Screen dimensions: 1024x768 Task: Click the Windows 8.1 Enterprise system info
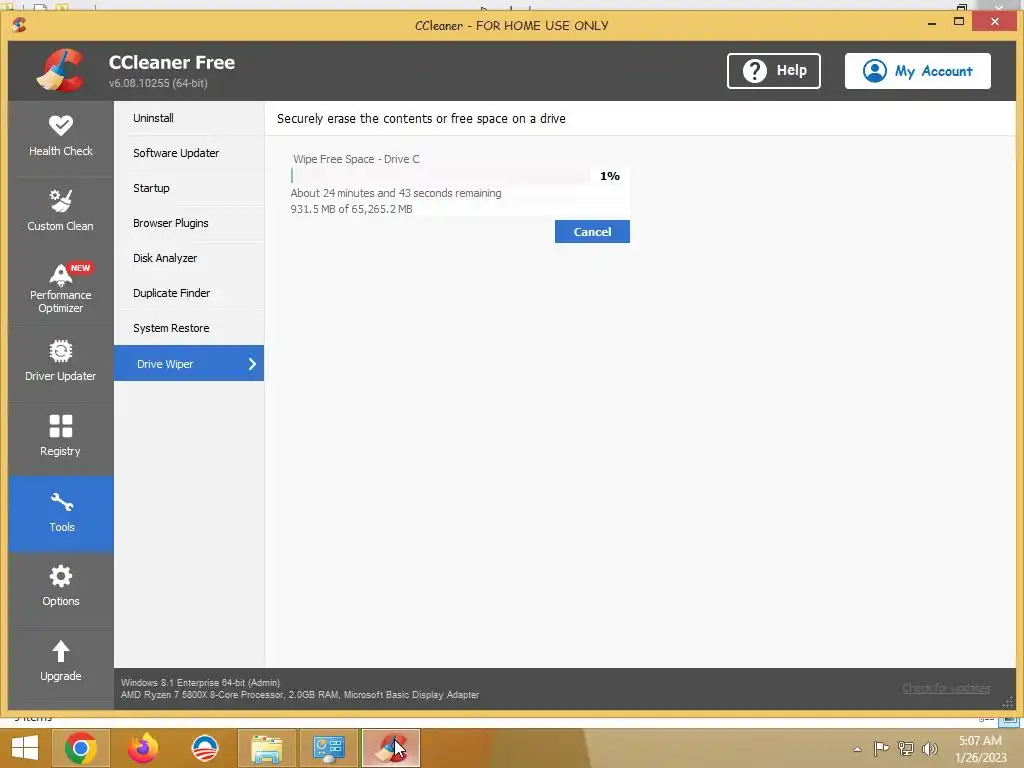coord(200,682)
